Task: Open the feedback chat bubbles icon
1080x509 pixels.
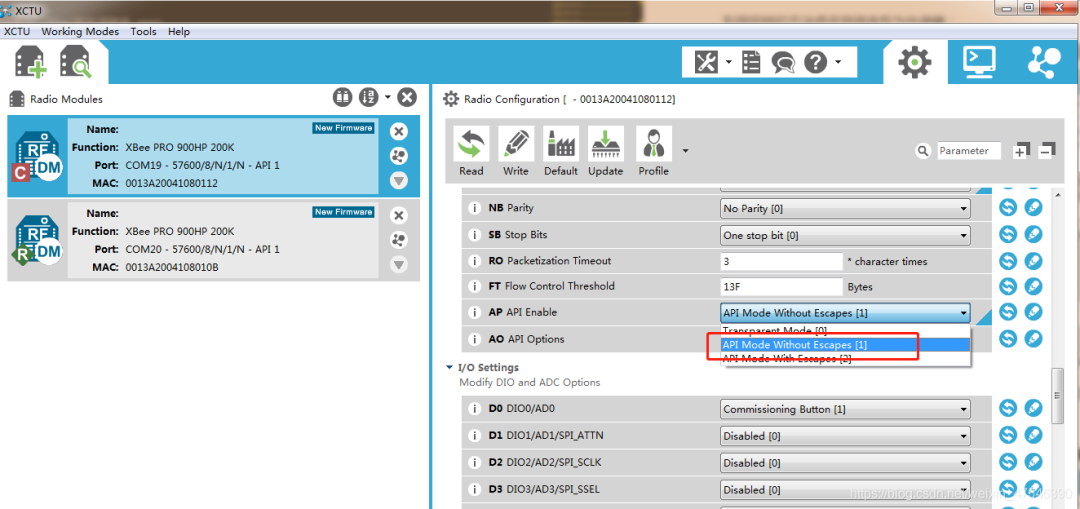Action: [x=783, y=63]
